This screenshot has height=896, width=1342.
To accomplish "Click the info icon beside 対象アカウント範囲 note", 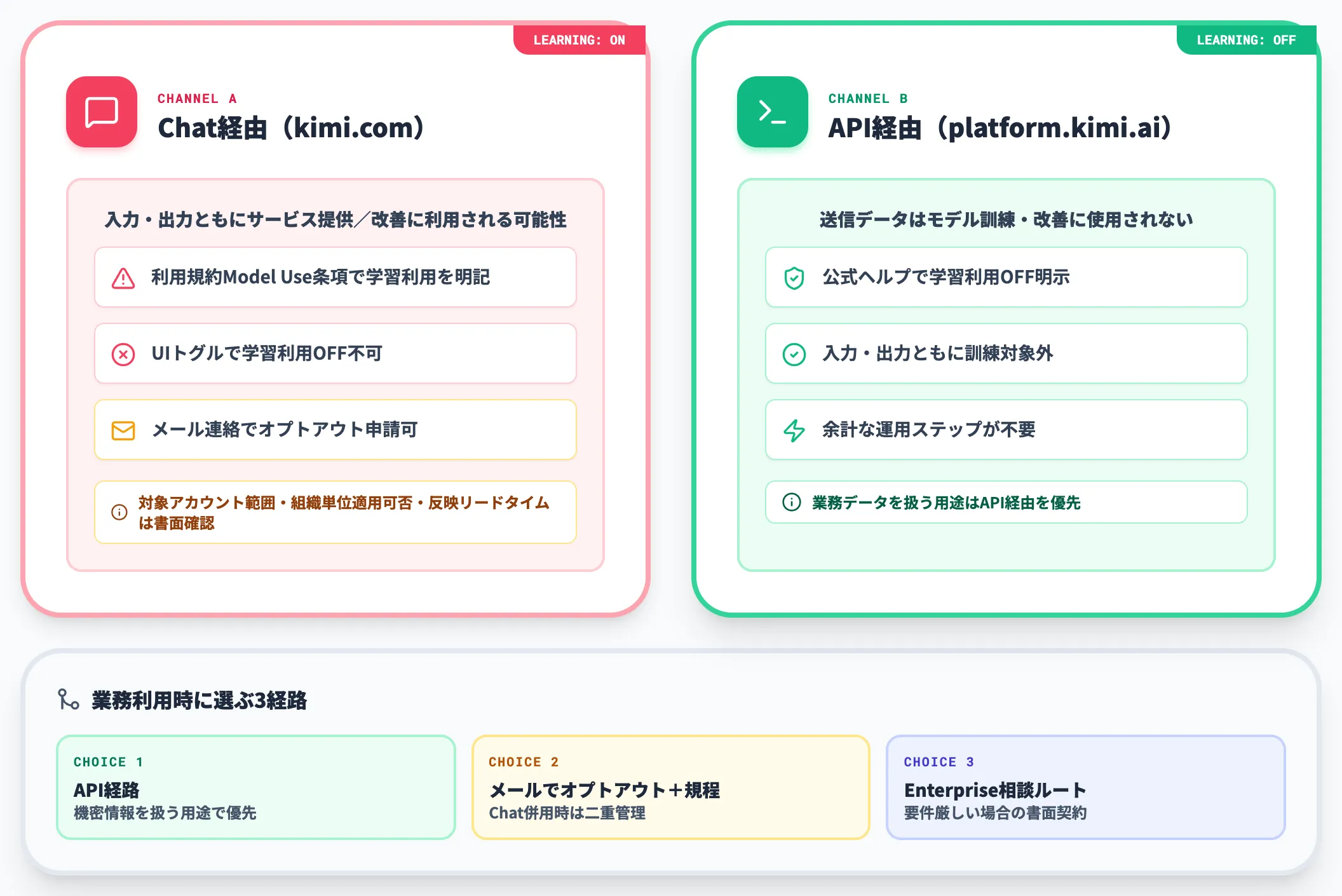I will click(x=119, y=512).
